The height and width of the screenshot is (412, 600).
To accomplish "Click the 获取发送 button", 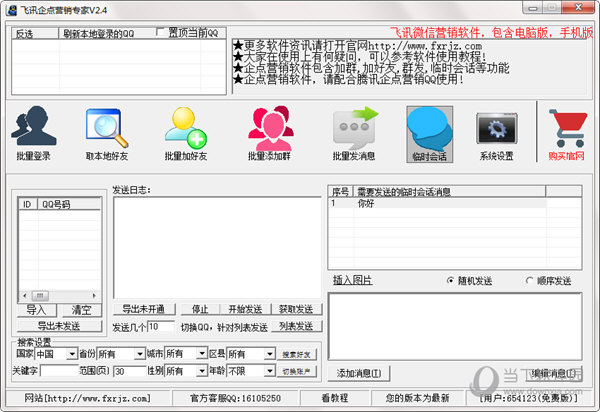I will coord(297,309).
